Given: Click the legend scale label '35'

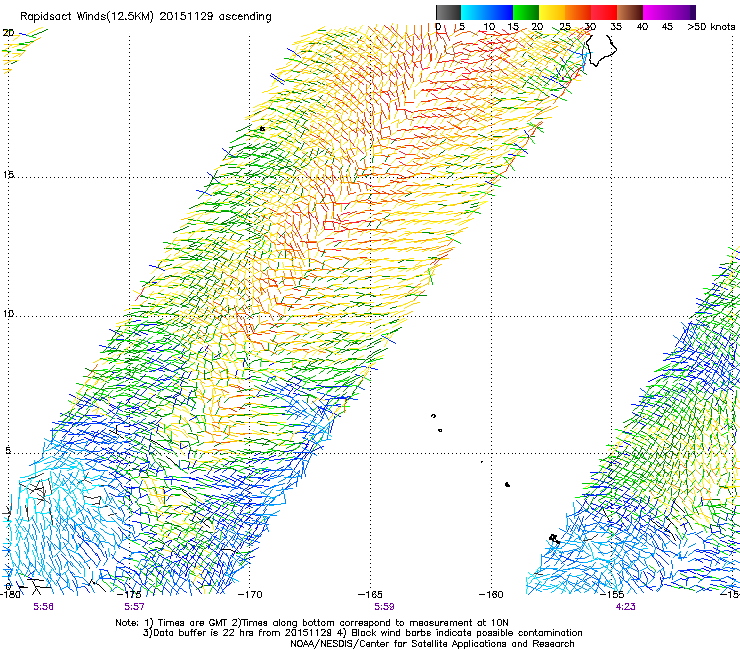Looking at the screenshot, I should tap(616, 27).
